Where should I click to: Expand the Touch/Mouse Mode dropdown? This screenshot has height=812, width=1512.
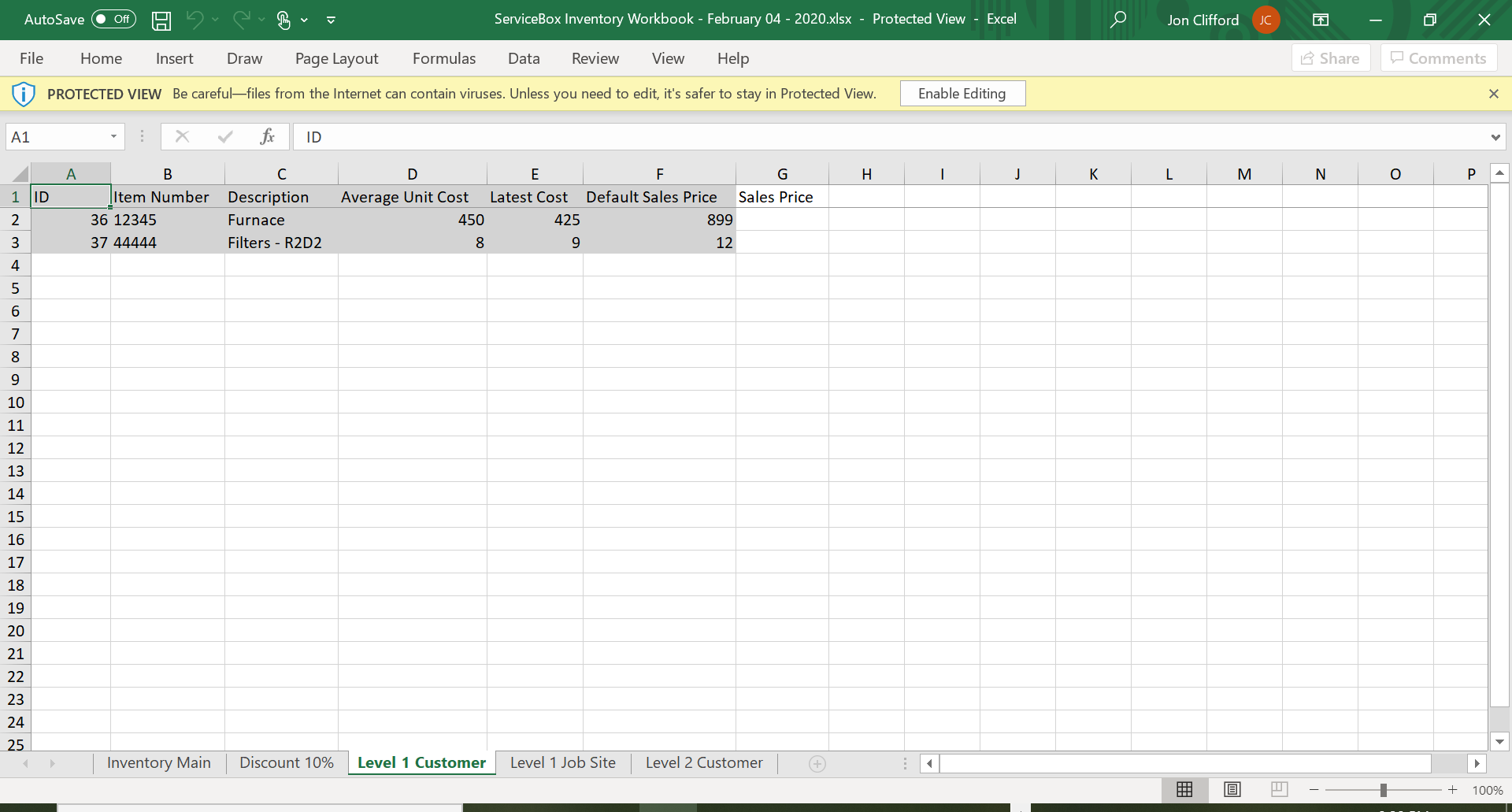click(304, 20)
